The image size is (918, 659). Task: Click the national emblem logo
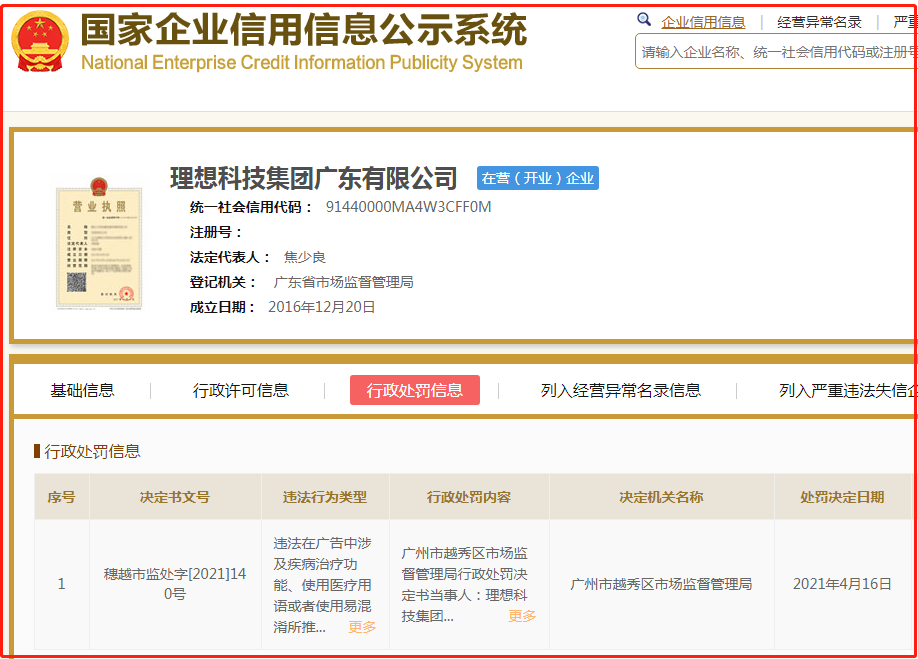[40, 41]
